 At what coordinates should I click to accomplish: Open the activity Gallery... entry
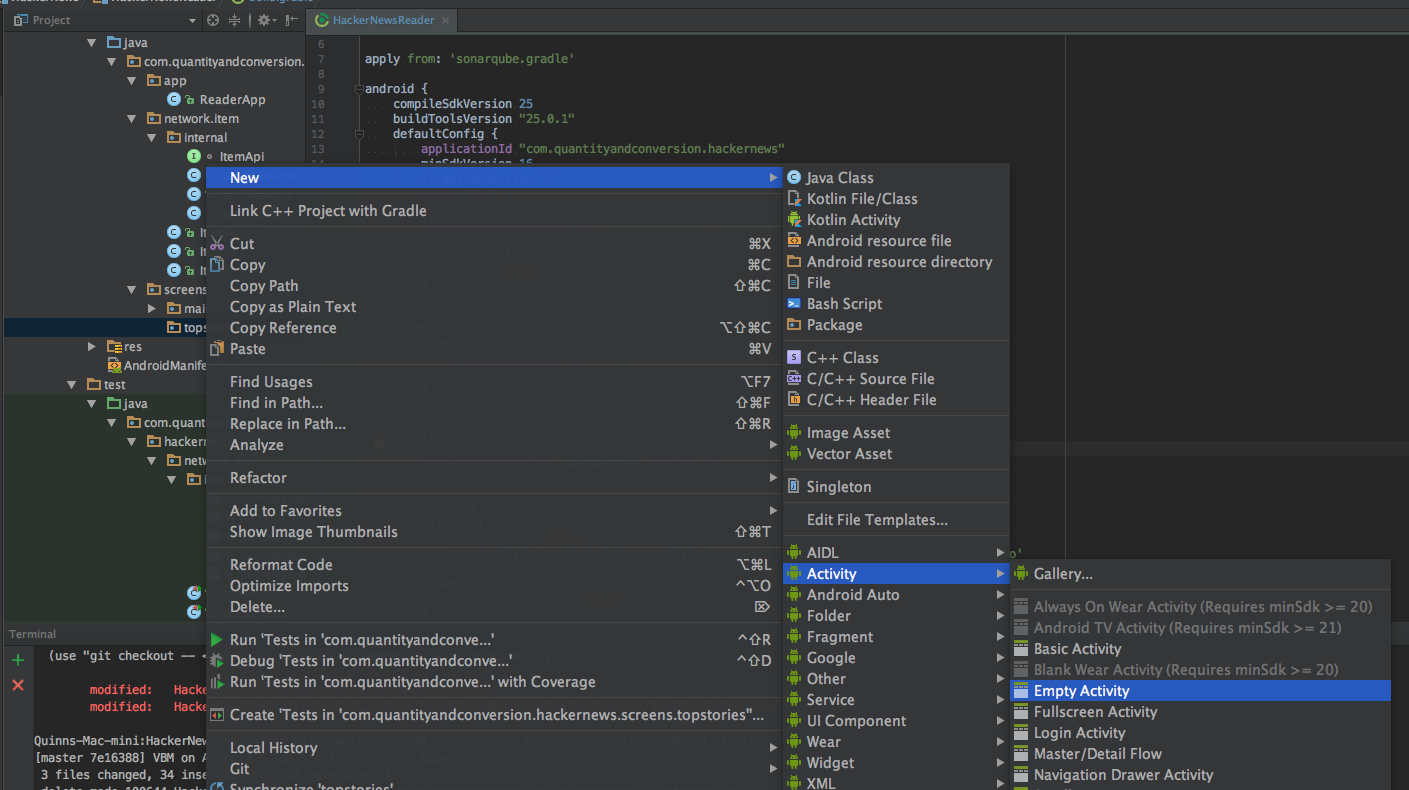(1200, 574)
